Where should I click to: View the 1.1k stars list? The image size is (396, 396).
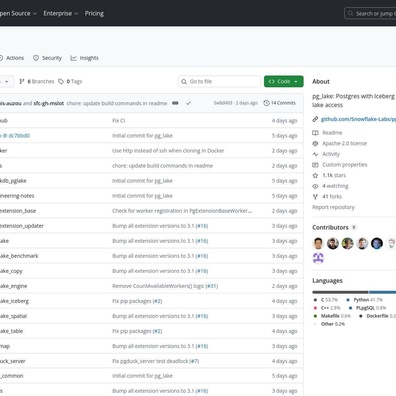pyautogui.click(x=334, y=175)
